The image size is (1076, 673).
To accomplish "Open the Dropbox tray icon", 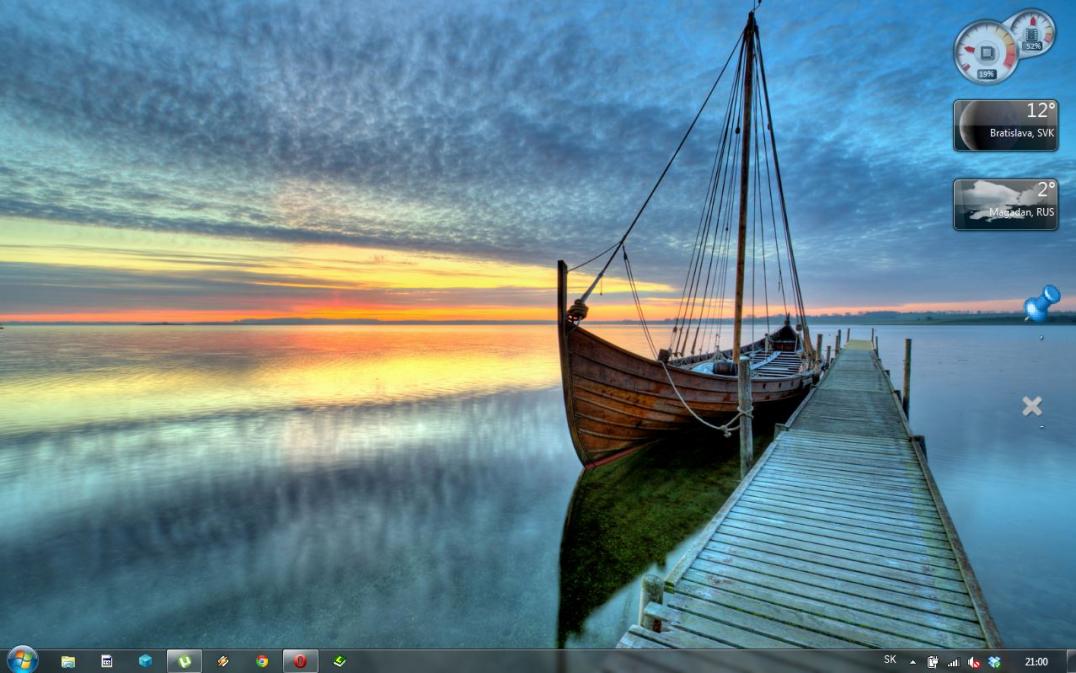I will click(x=994, y=661).
